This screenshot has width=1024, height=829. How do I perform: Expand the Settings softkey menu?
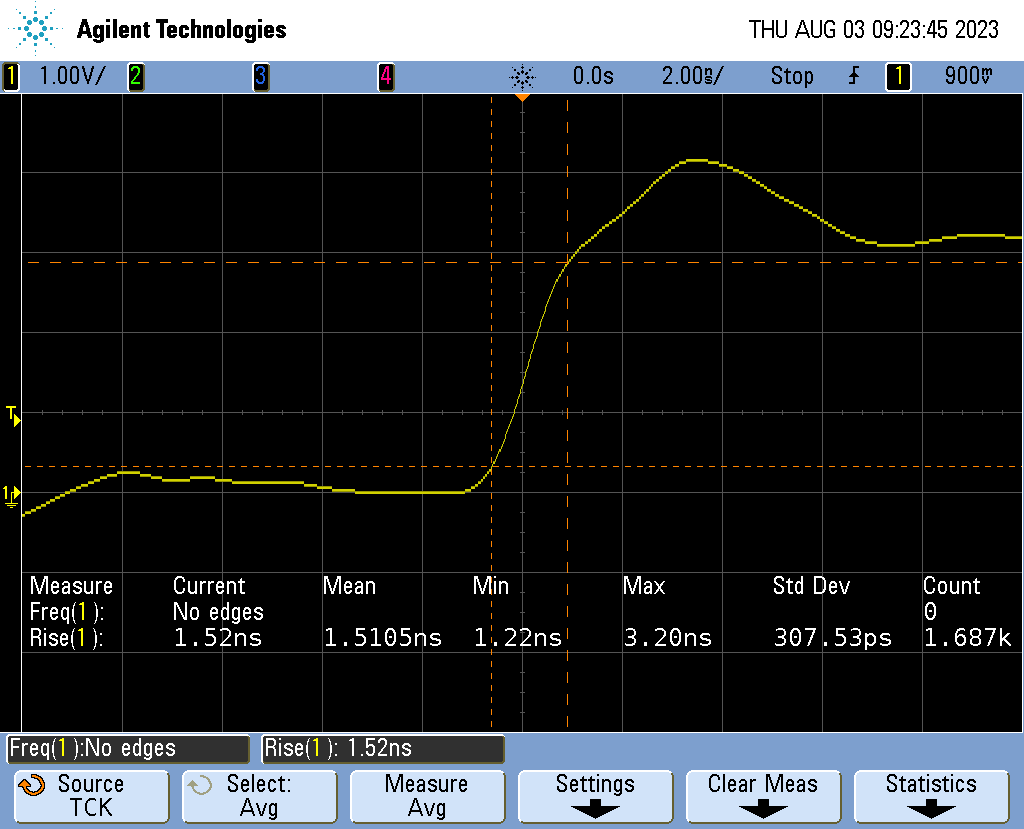[595, 796]
